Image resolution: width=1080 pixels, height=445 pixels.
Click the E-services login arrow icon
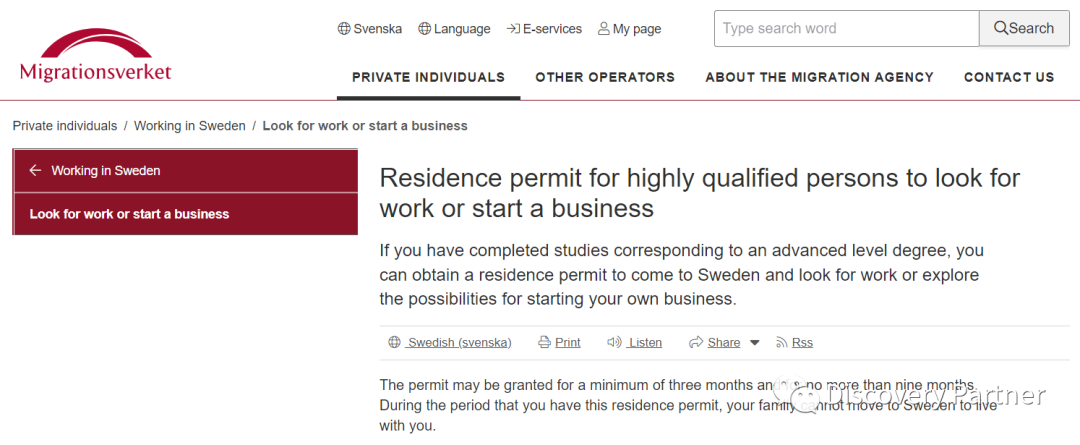click(x=513, y=29)
